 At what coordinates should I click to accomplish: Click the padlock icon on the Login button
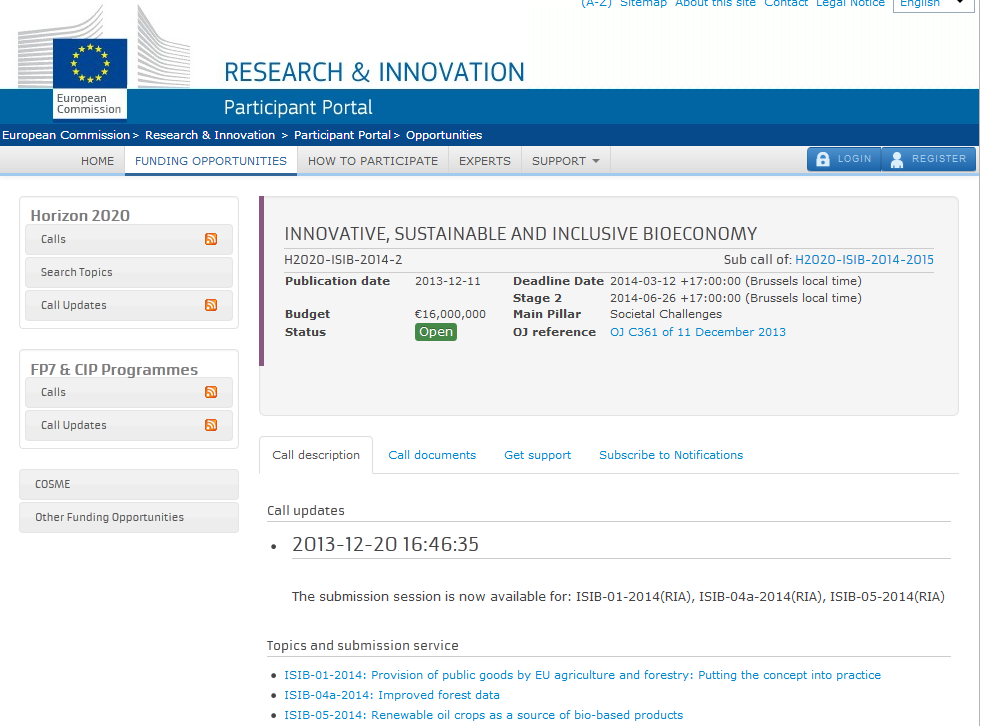tap(823, 159)
